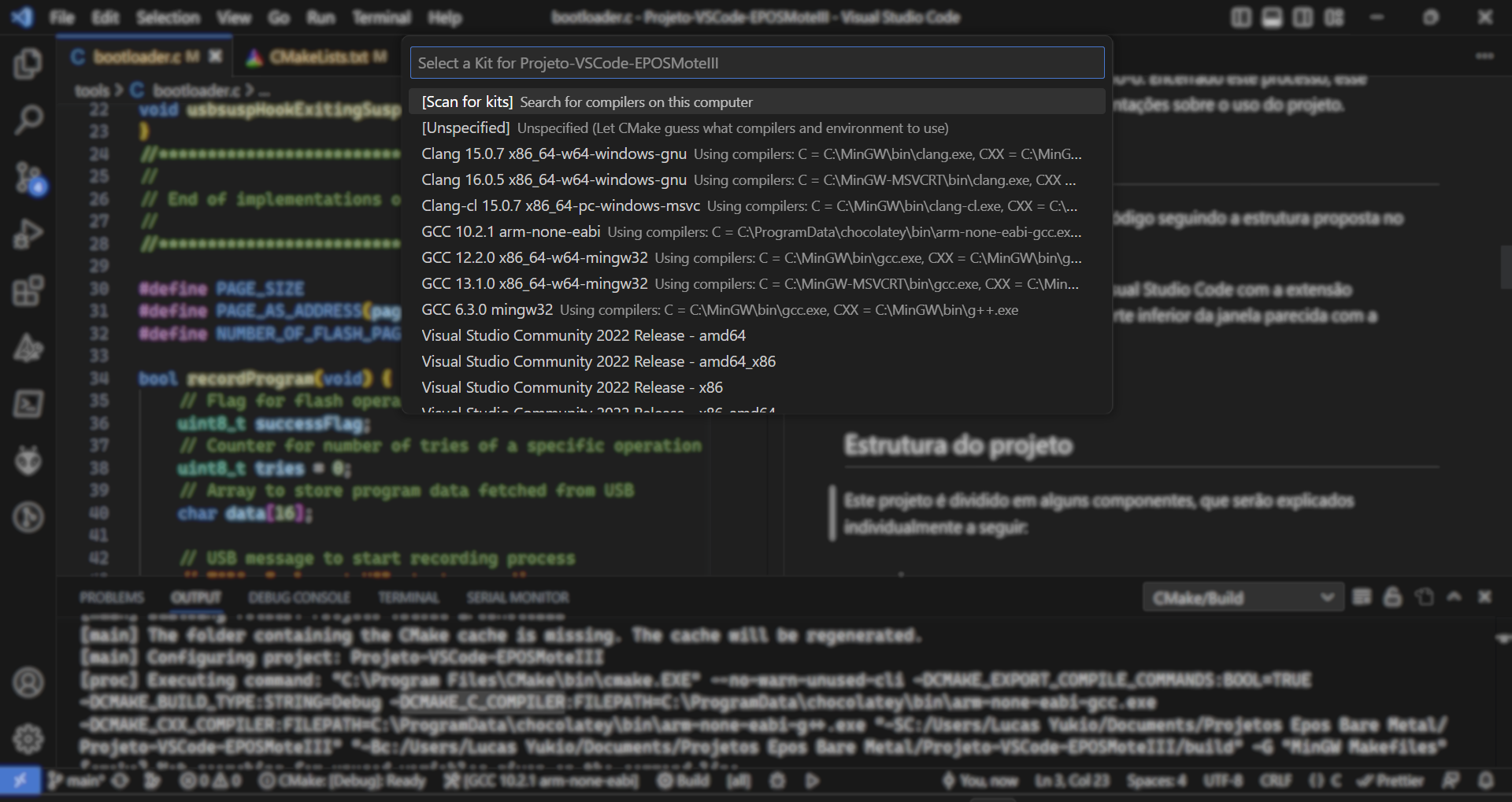Screen dimensions: 1512x802
Task: Change language mode C in status bar
Action: coord(1325,781)
